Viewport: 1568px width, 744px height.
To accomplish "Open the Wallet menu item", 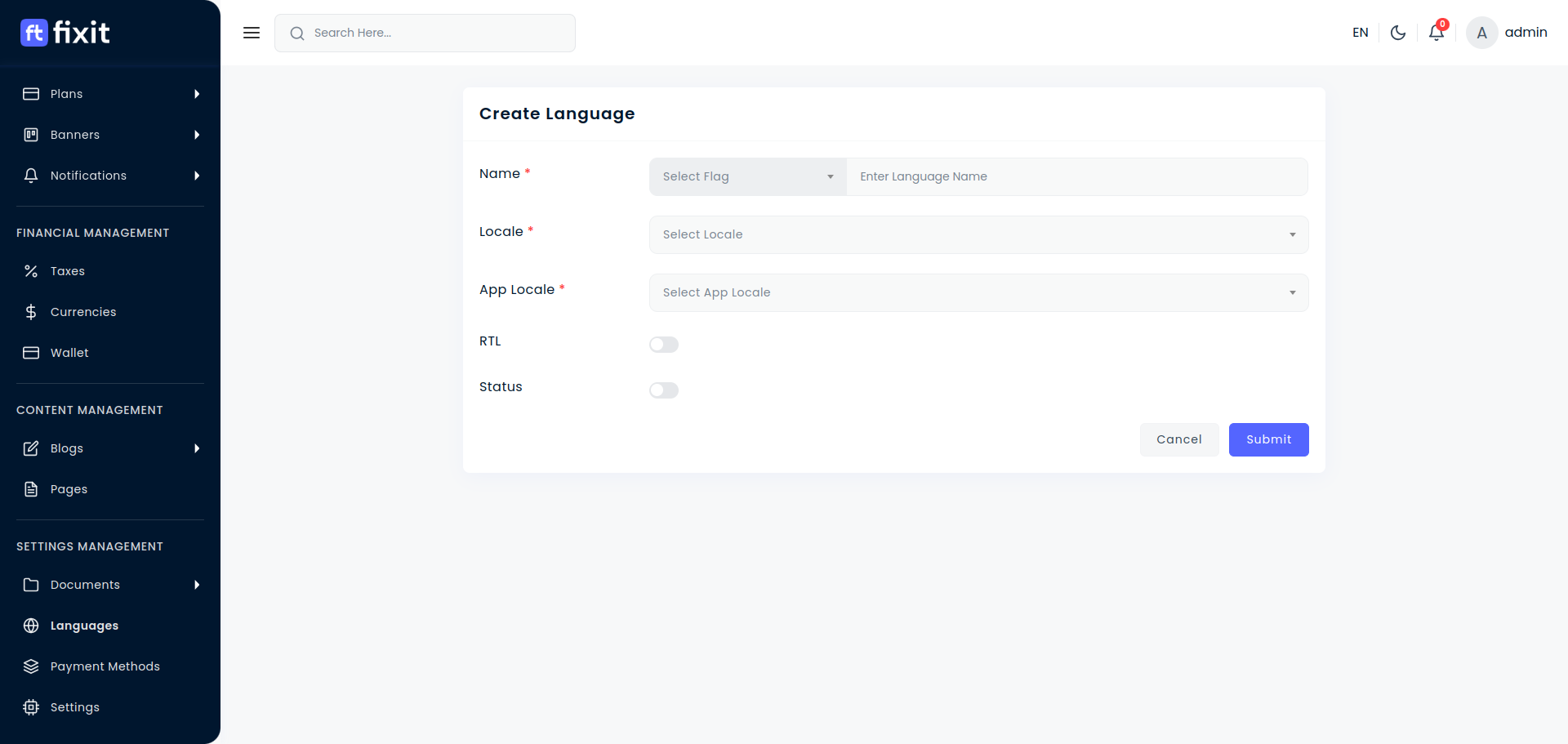I will (110, 353).
